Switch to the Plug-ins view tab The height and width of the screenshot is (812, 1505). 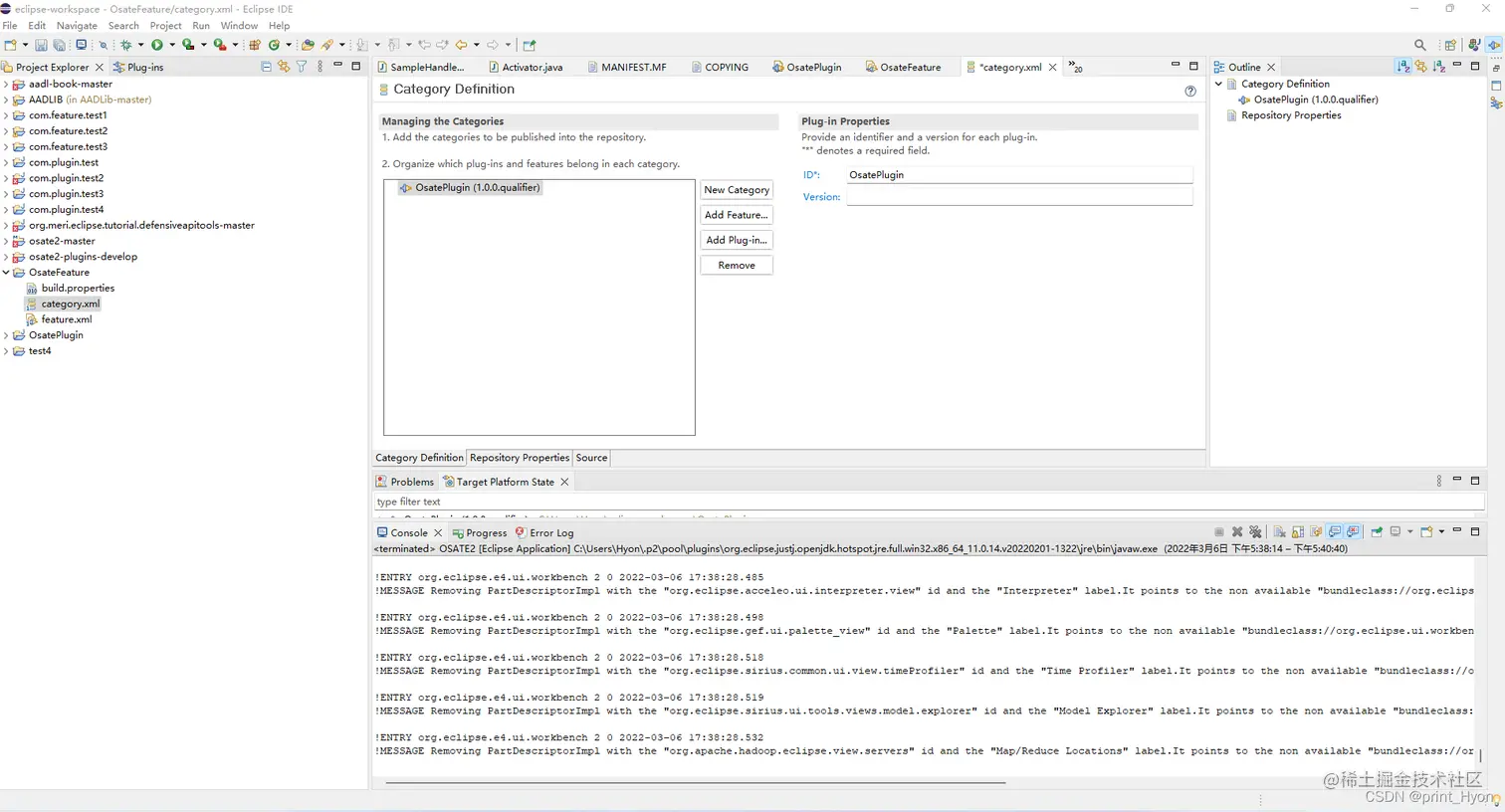point(137,67)
